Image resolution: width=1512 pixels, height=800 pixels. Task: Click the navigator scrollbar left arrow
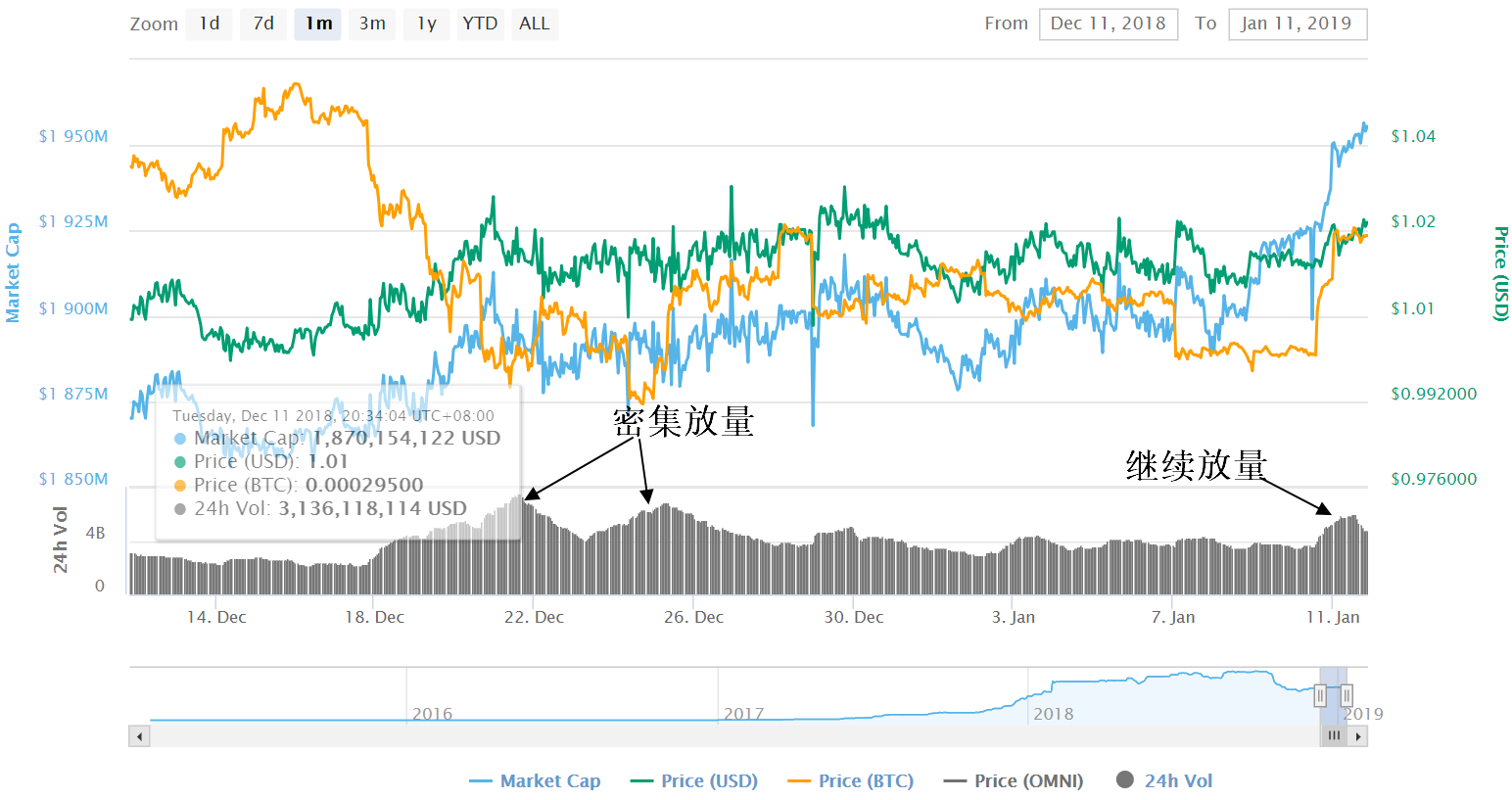pos(139,736)
